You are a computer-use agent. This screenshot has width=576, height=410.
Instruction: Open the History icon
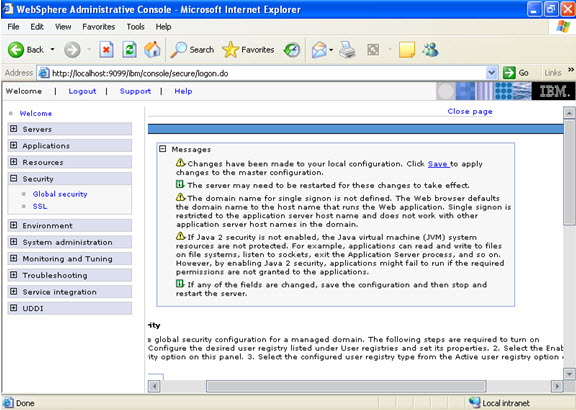coord(292,50)
